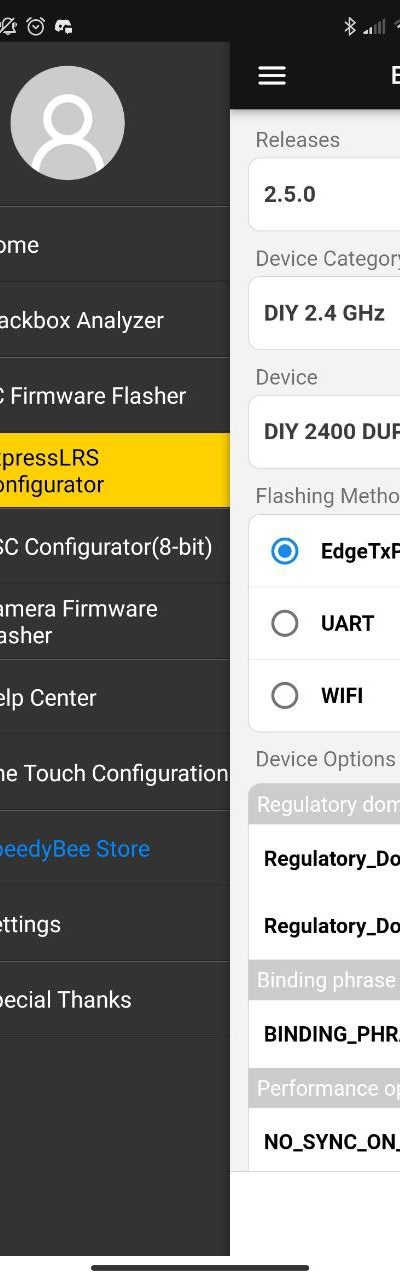Screen dimensions: 400x1280
Task: Follow the SpeedyBee Store link
Action: click(115, 848)
